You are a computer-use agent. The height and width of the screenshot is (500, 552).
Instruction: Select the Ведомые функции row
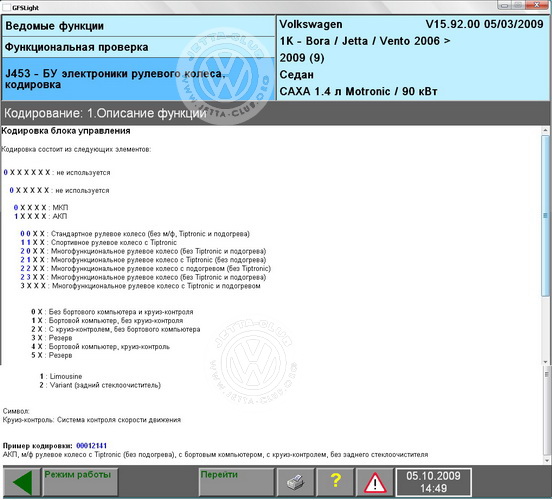pos(138,26)
